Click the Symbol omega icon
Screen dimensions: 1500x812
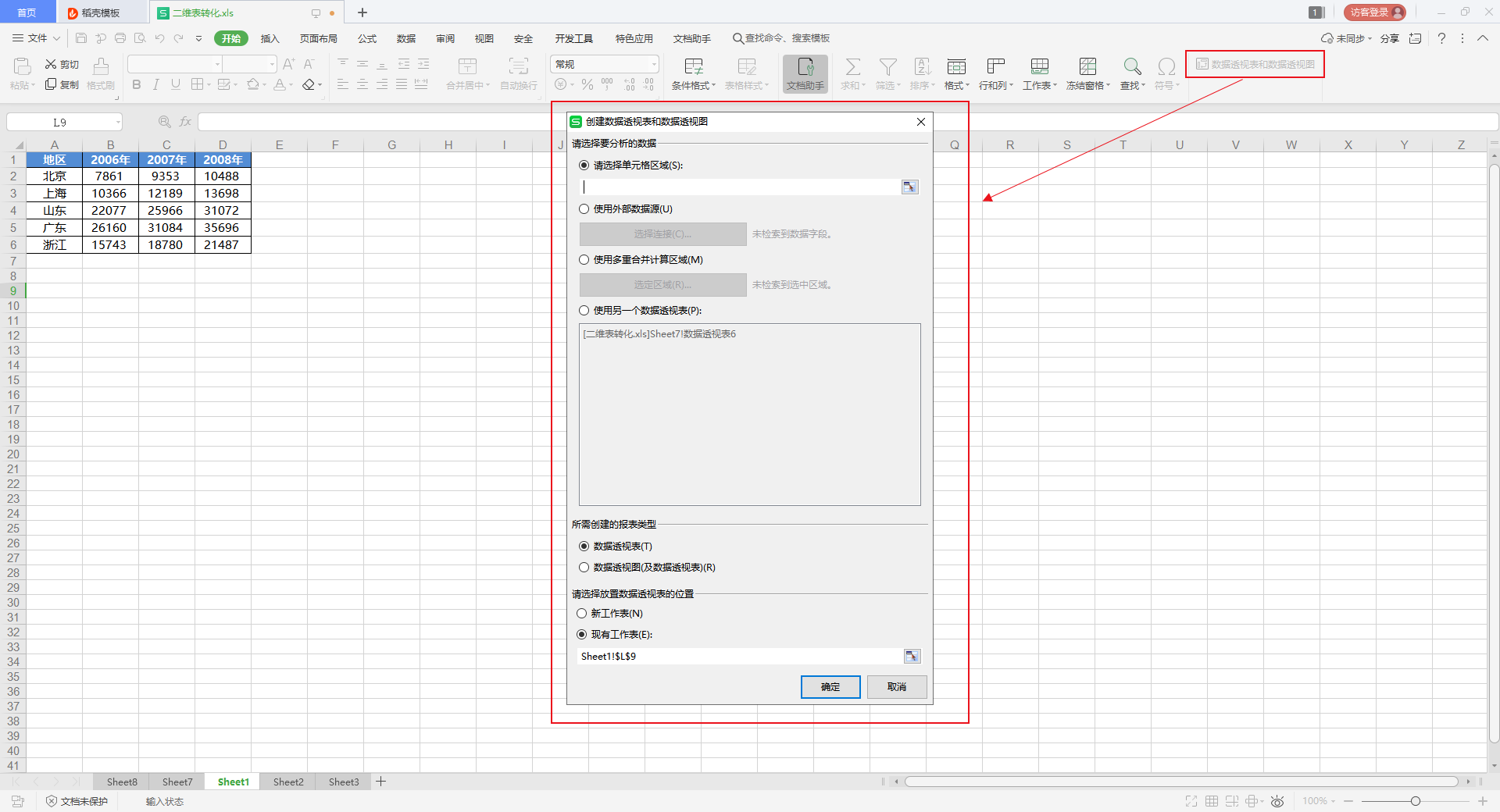(1166, 66)
